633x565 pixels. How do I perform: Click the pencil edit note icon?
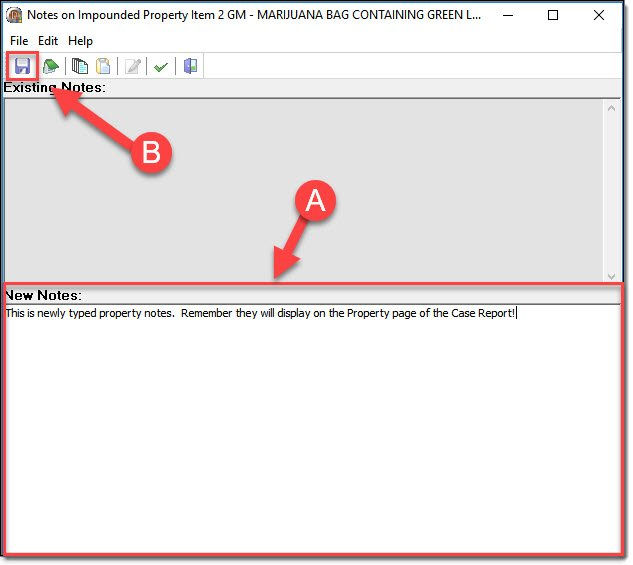pyautogui.click(x=132, y=66)
